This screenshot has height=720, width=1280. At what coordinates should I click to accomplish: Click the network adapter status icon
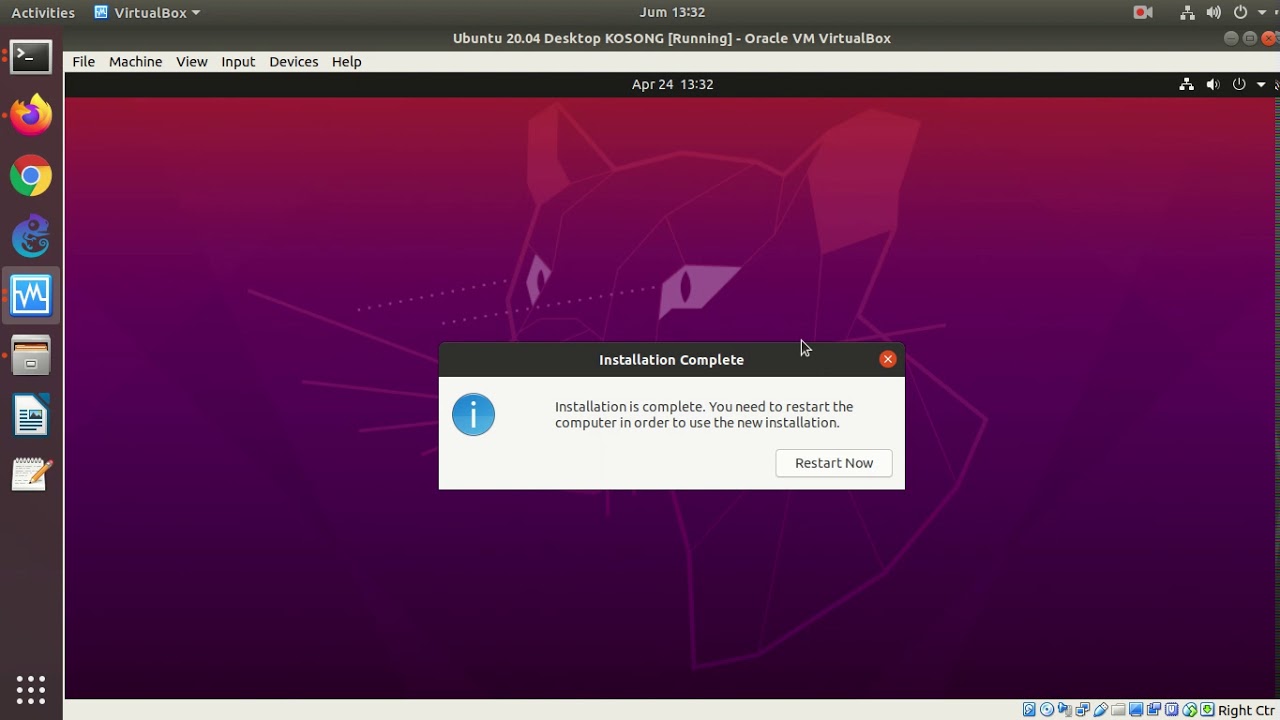click(1083, 710)
